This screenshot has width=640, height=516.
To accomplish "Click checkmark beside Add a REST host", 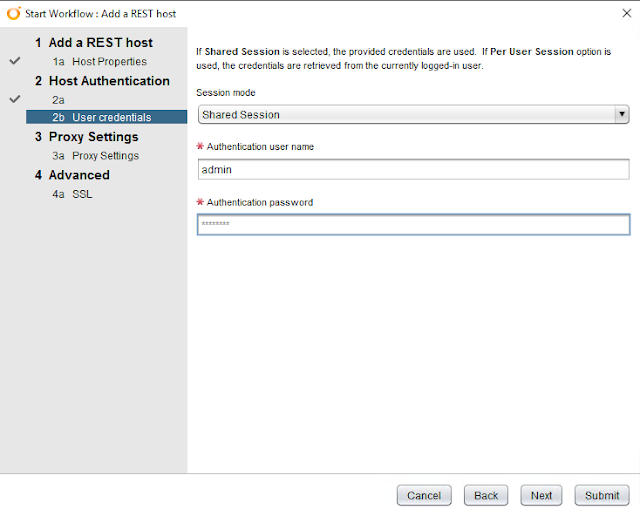I will (14, 62).
